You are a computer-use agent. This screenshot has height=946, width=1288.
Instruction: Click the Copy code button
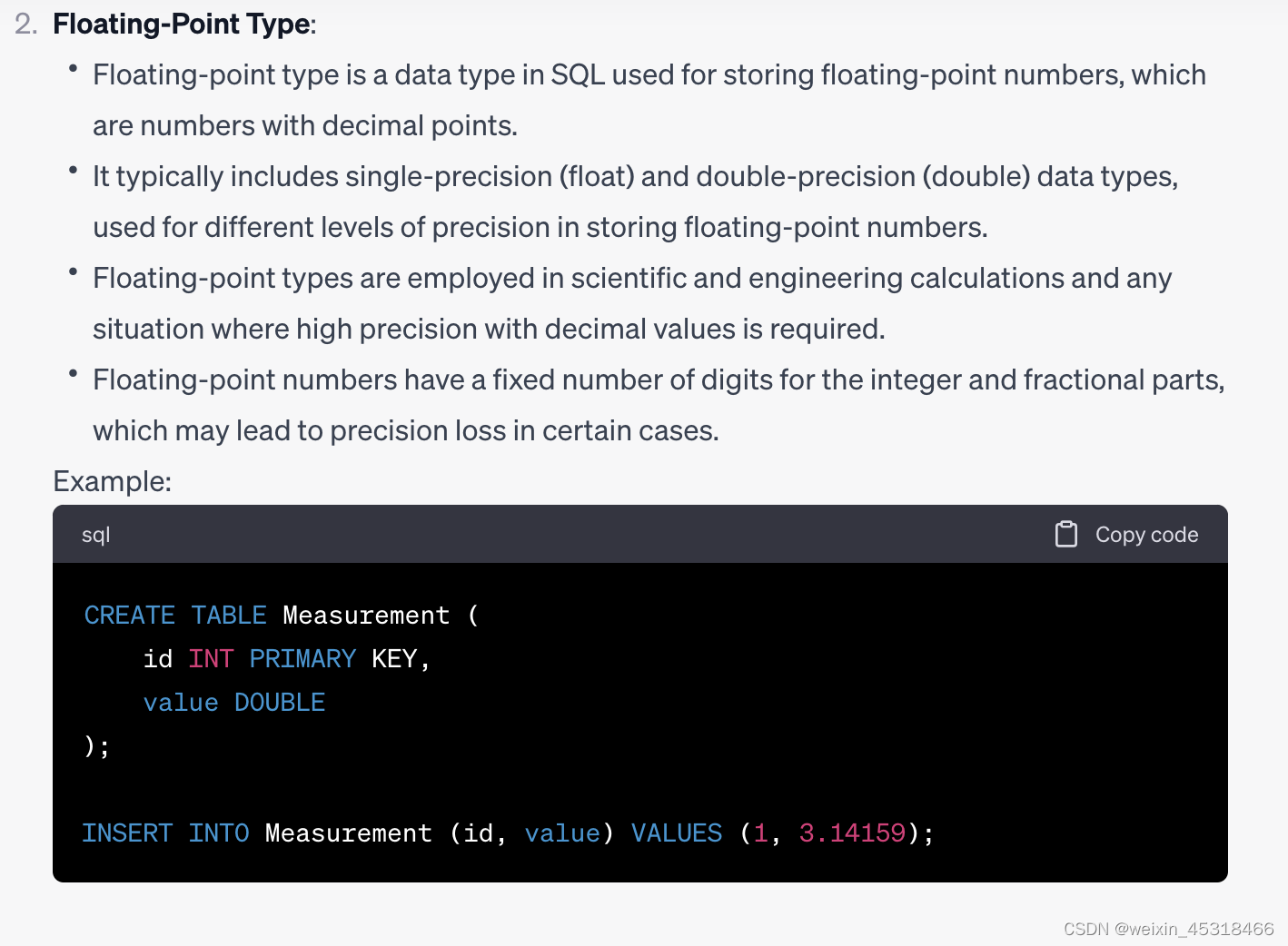point(1146,534)
